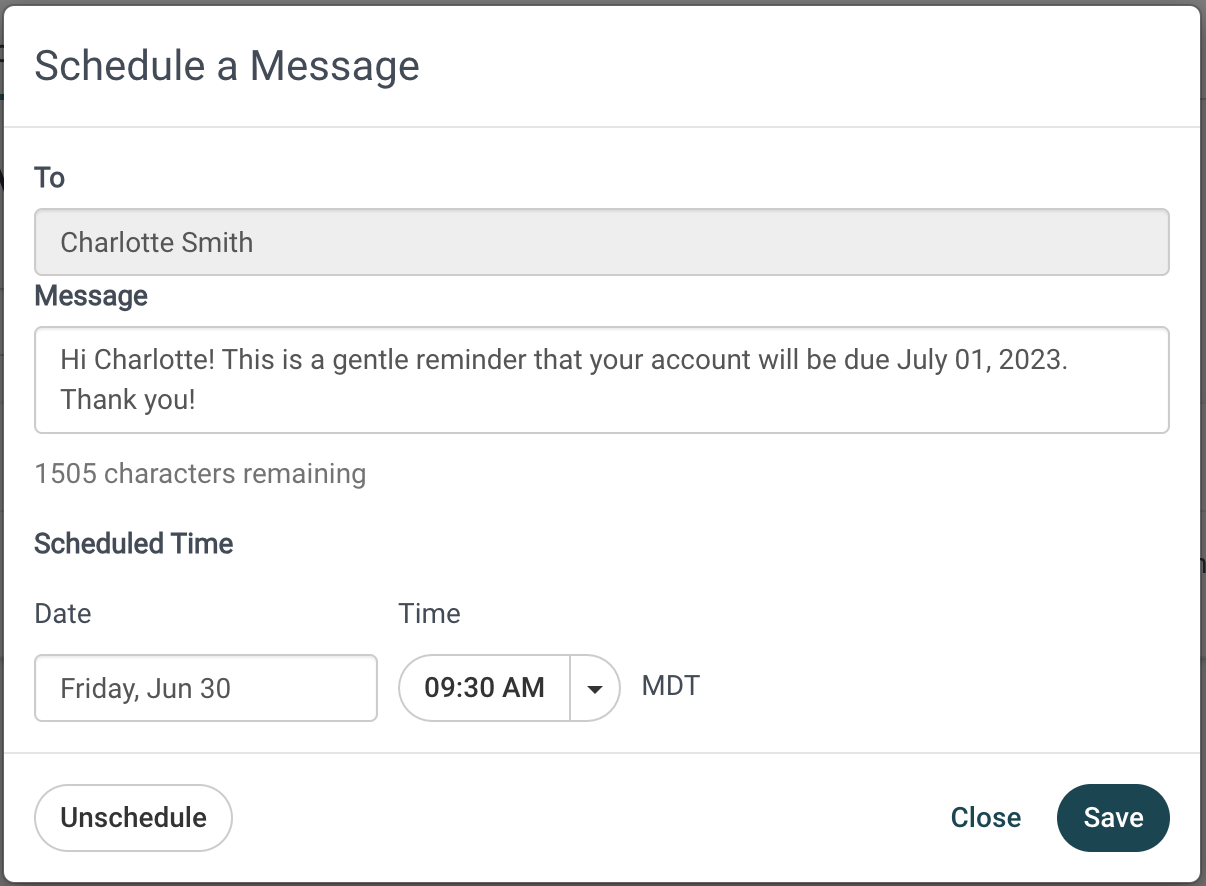This screenshot has width=1206, height=886.
Task: Expand the time dropdown arrow
Action: (x=595, y=688)
